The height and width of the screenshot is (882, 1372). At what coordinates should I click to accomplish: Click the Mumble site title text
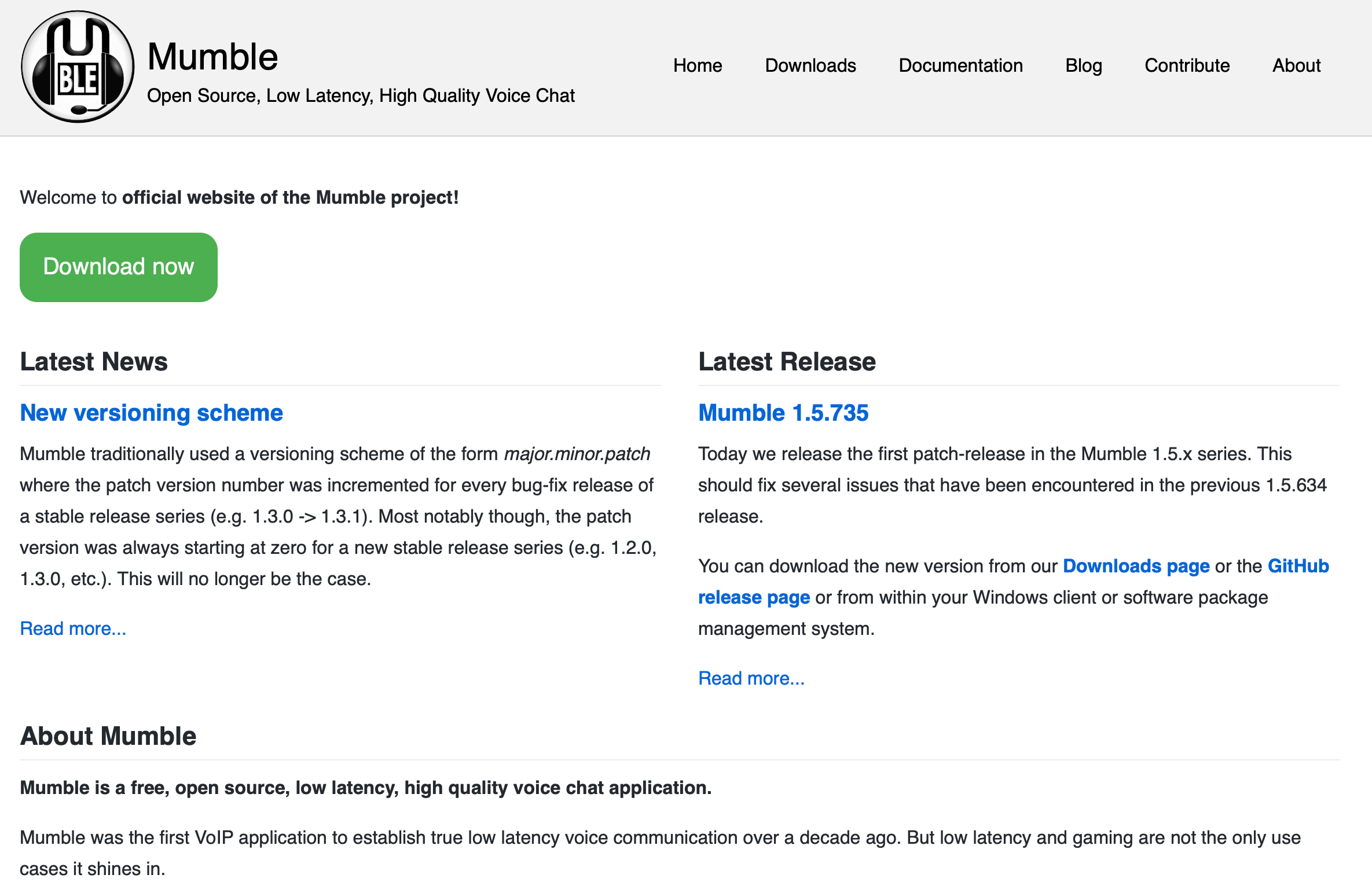(x=213, y=57)
